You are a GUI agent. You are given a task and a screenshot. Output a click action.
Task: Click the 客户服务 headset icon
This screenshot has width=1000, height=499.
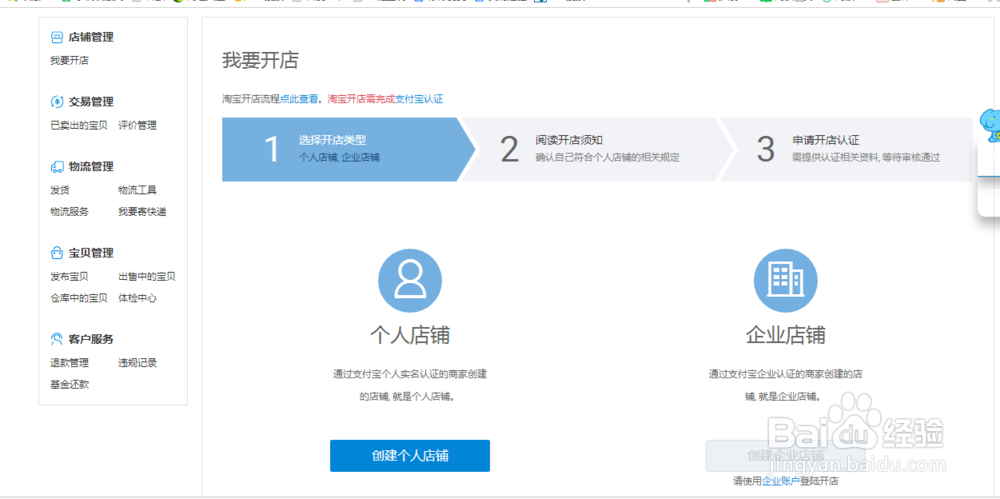[x=57, y=339]
